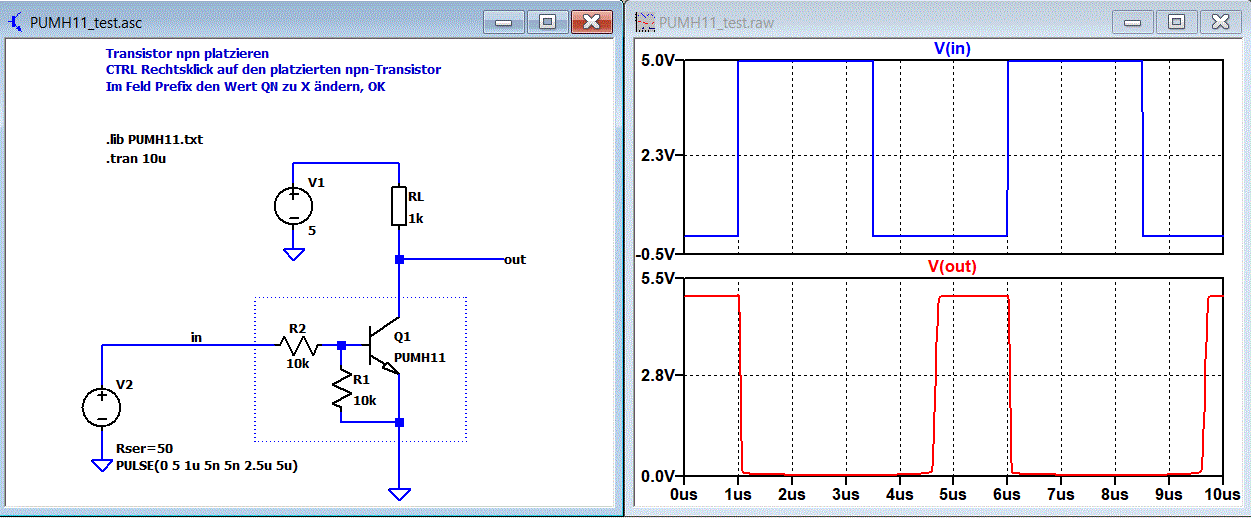Viewport: 1251px width, 518px height.
Task: Click the V(out) trace label
Action: tap(952, 266)
